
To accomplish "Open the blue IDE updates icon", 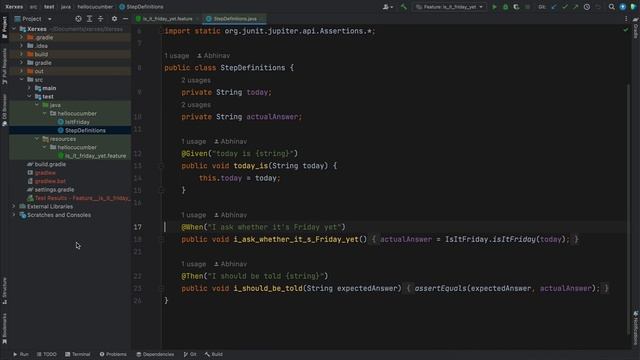I will point(622,7).
